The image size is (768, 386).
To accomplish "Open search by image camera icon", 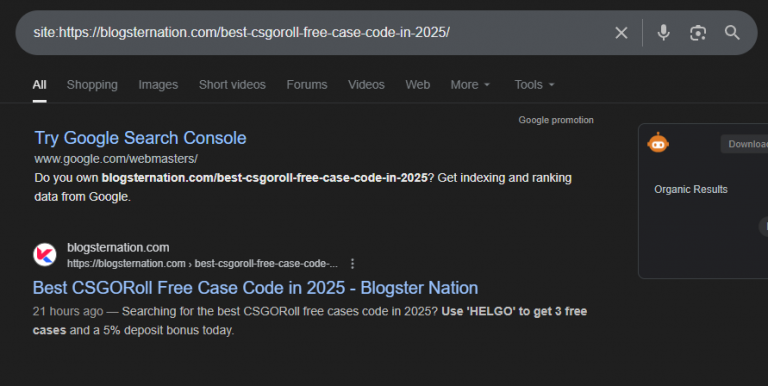I will click(697, 33).
